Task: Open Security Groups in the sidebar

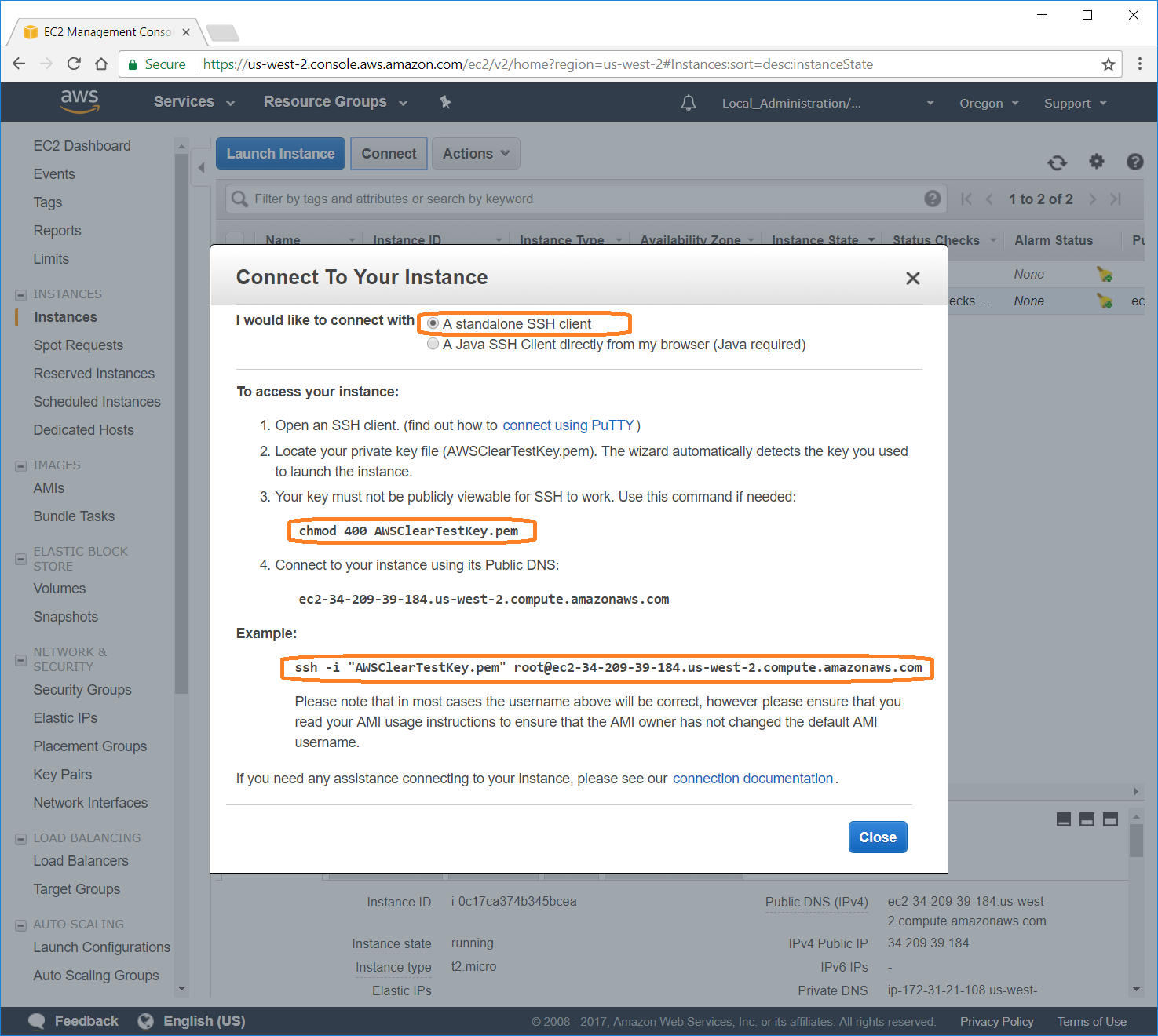Action: click(x=82, y=690)
